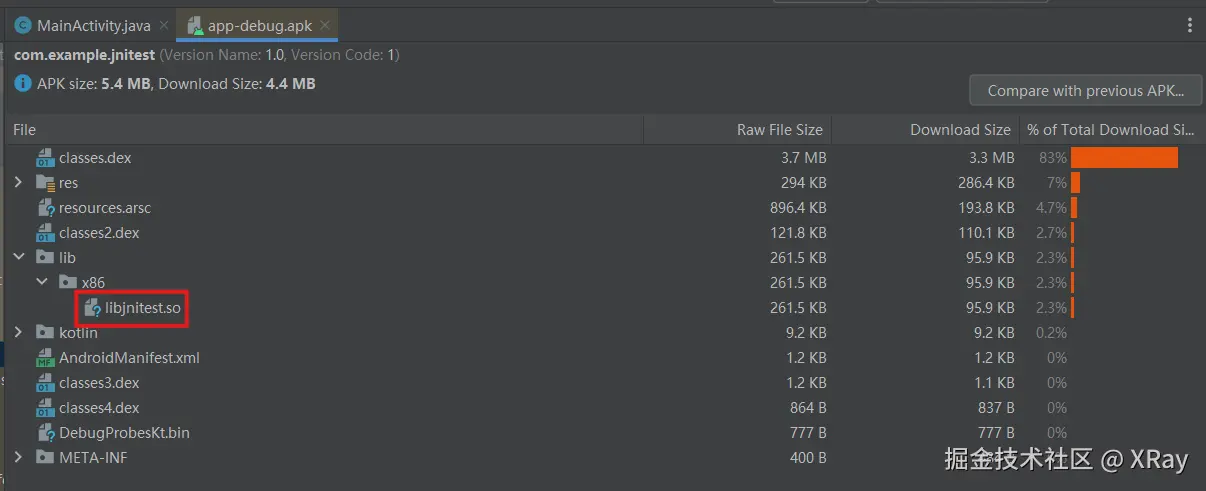Click the resources.arsc file icon
The width and height of the screenshot is (1206, 491).
[x=45, y=208]
